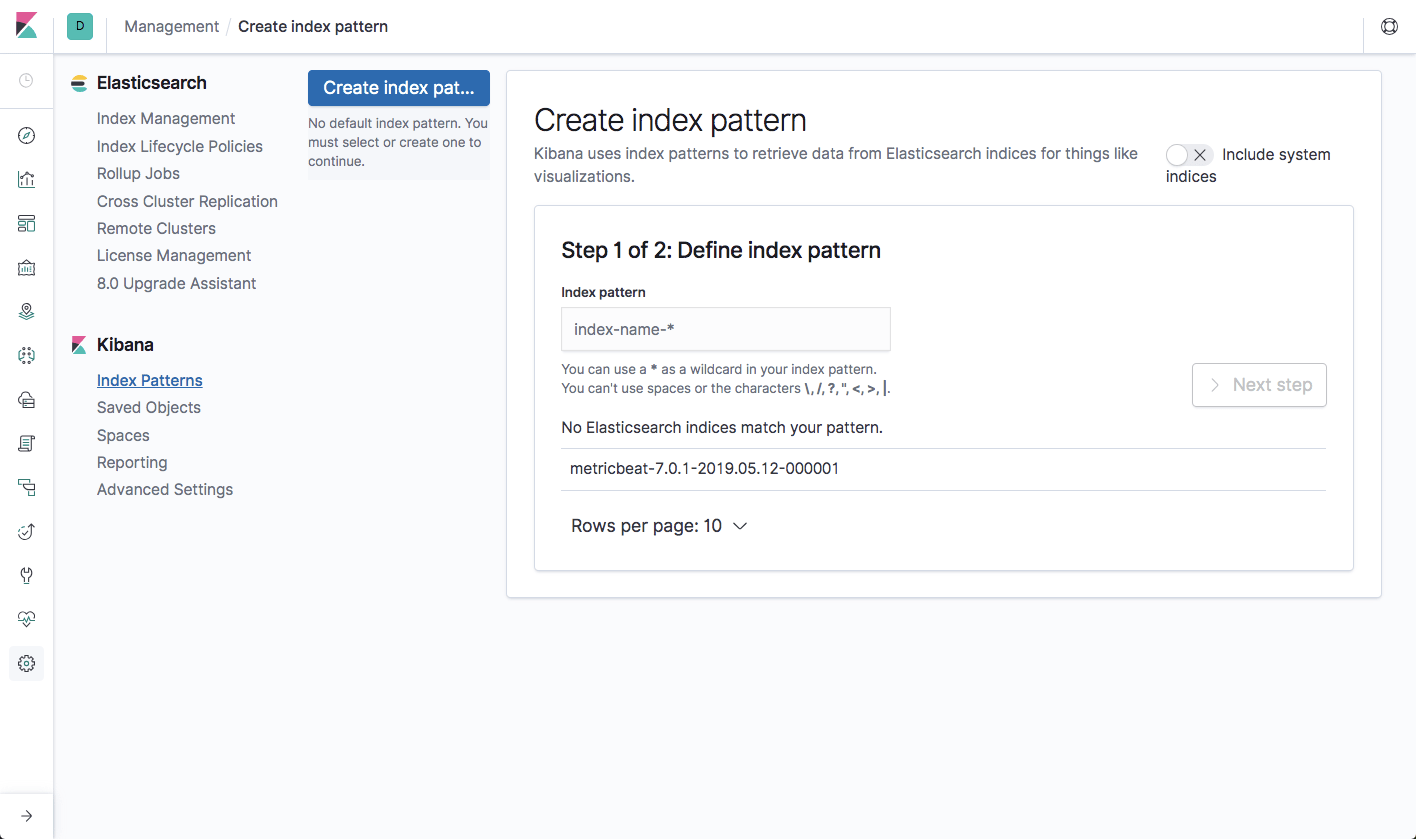Open Reporting page

[132, 463]
